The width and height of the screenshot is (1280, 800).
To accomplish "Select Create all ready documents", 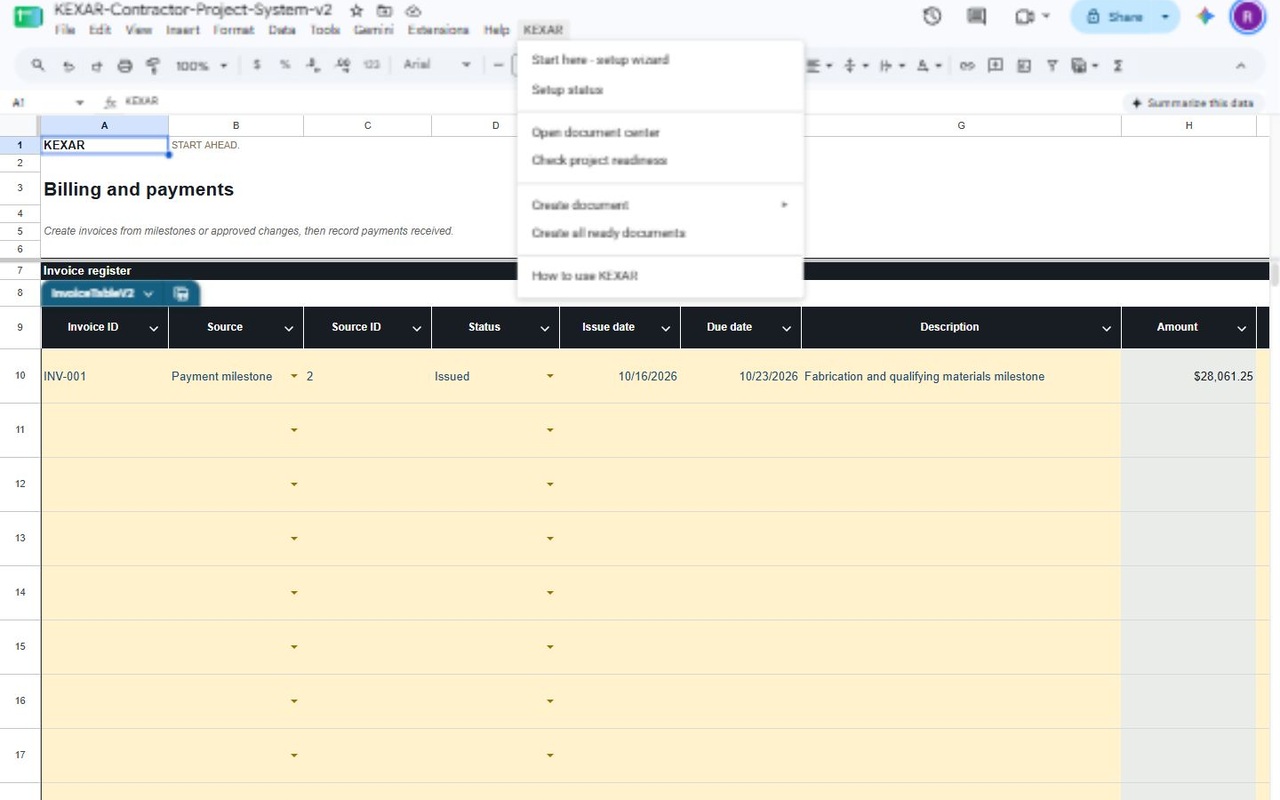I will [660, 233].
